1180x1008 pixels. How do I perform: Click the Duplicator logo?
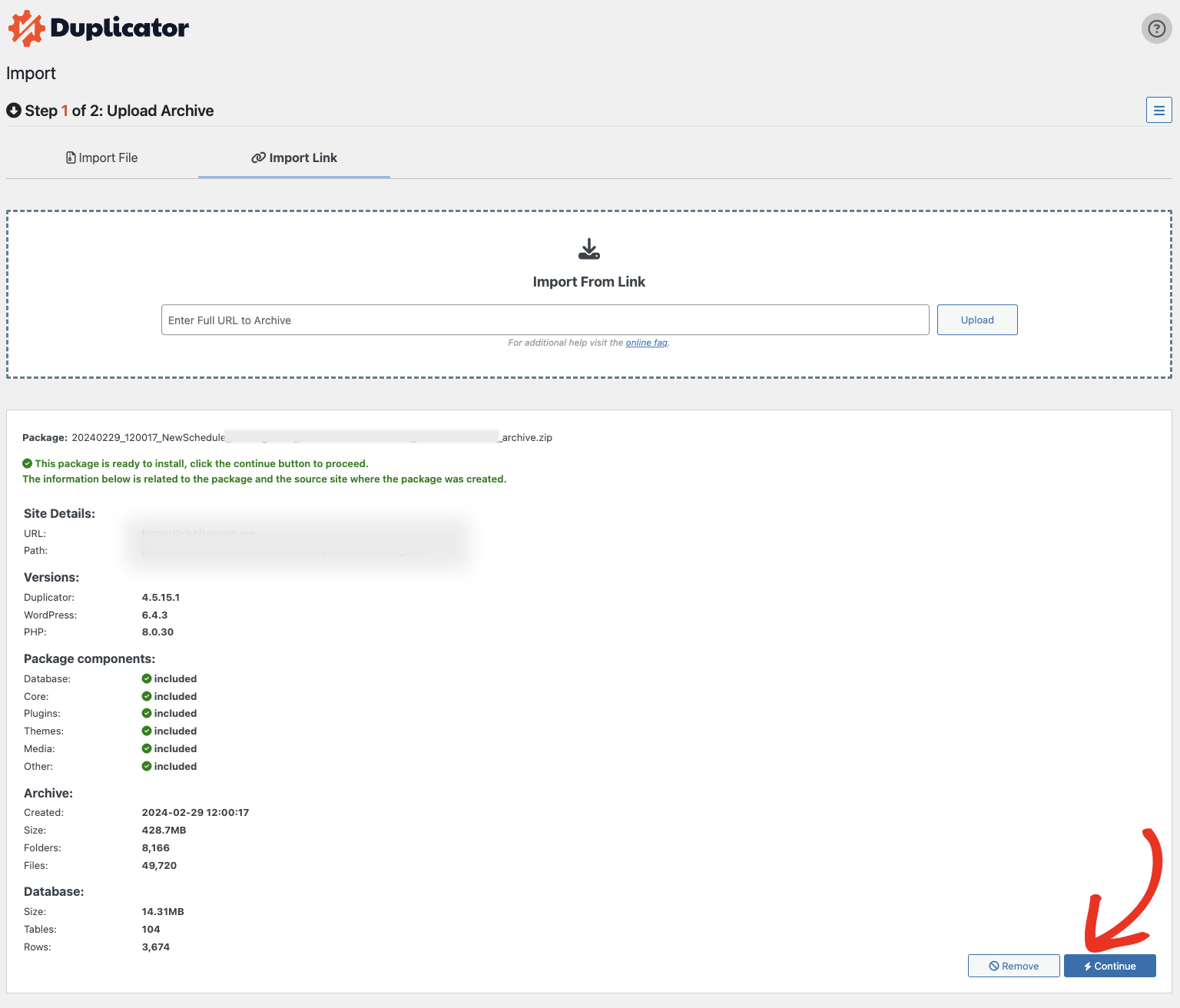(98, 28)
